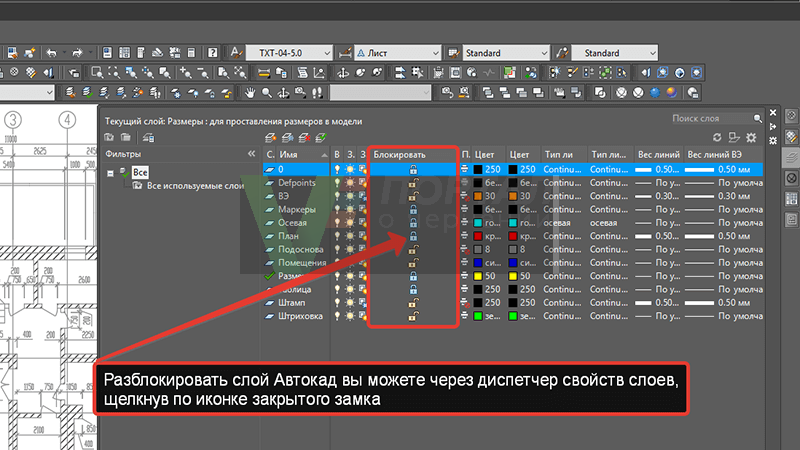Click the Measure distance ruler icon
800x450 pixels.
[x=263, y=73]
